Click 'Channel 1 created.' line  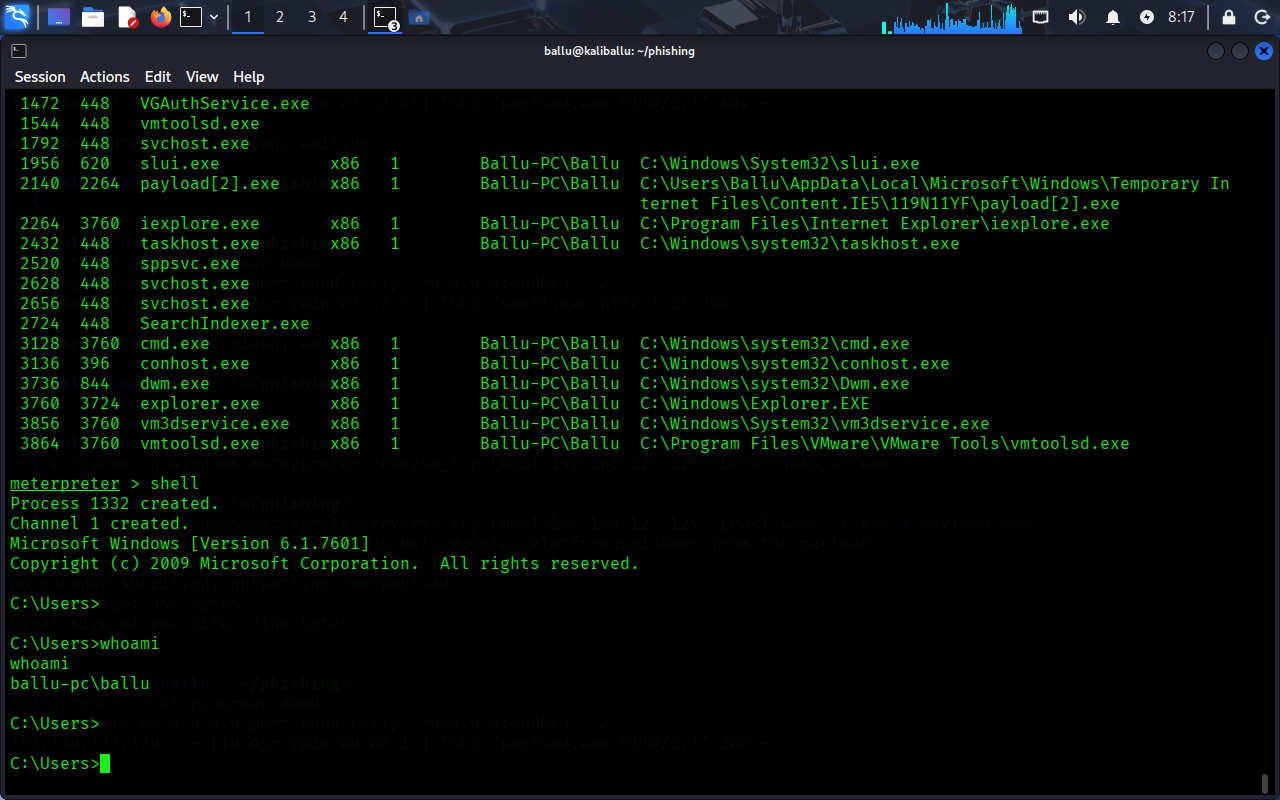pyautogui.click(x=100, y=524)
